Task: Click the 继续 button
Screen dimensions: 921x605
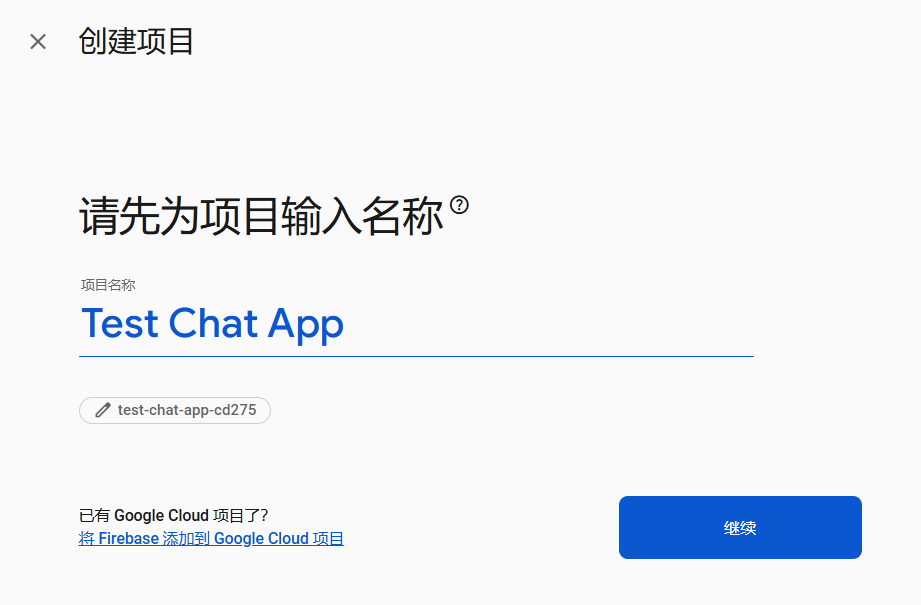Action: [x=740, y=527]
